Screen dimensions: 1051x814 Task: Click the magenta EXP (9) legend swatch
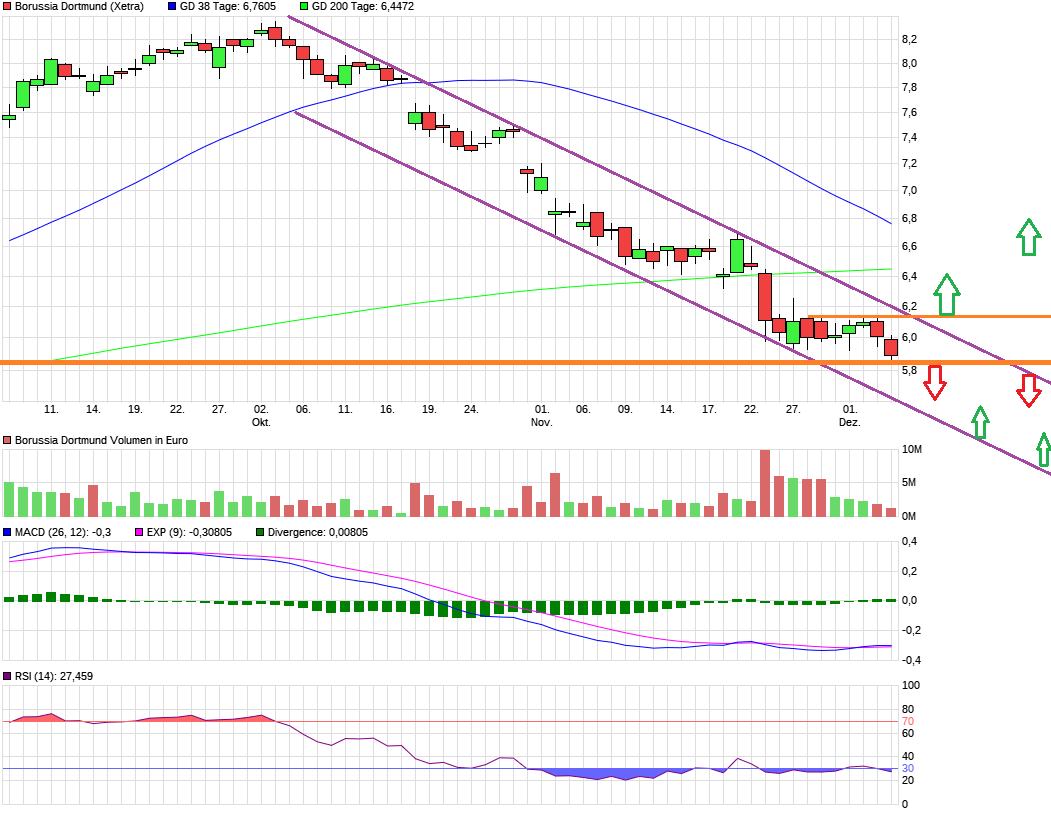pyautogui.click(x=139, y=532)
